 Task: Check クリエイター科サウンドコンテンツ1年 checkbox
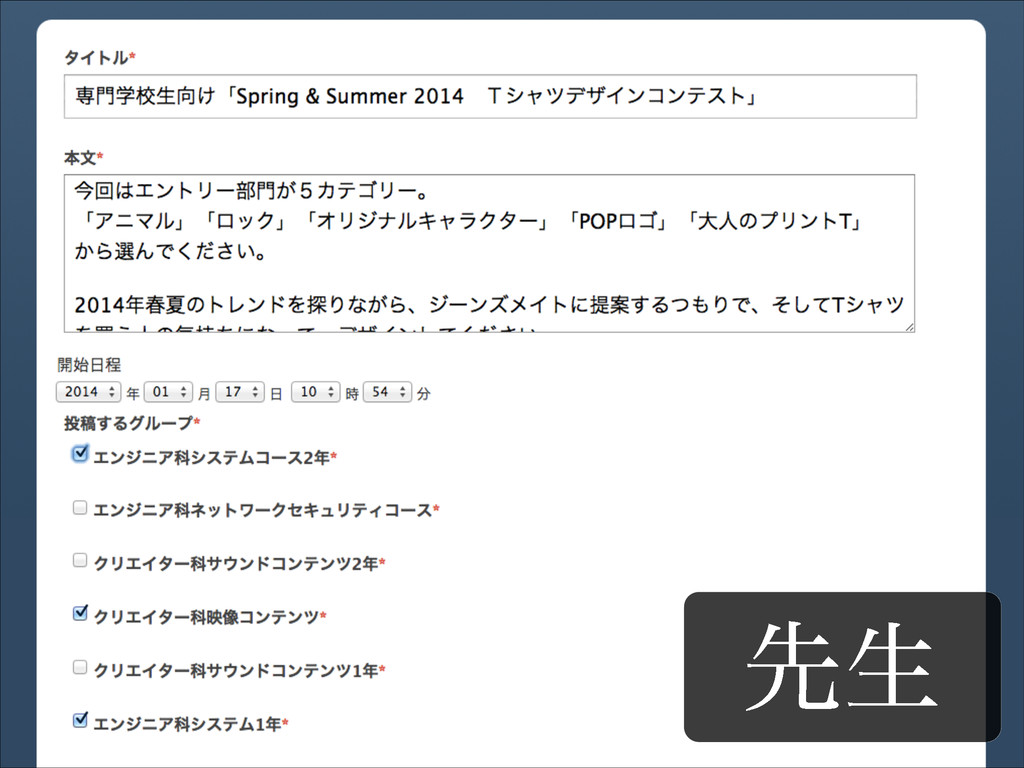coord(80,667)
